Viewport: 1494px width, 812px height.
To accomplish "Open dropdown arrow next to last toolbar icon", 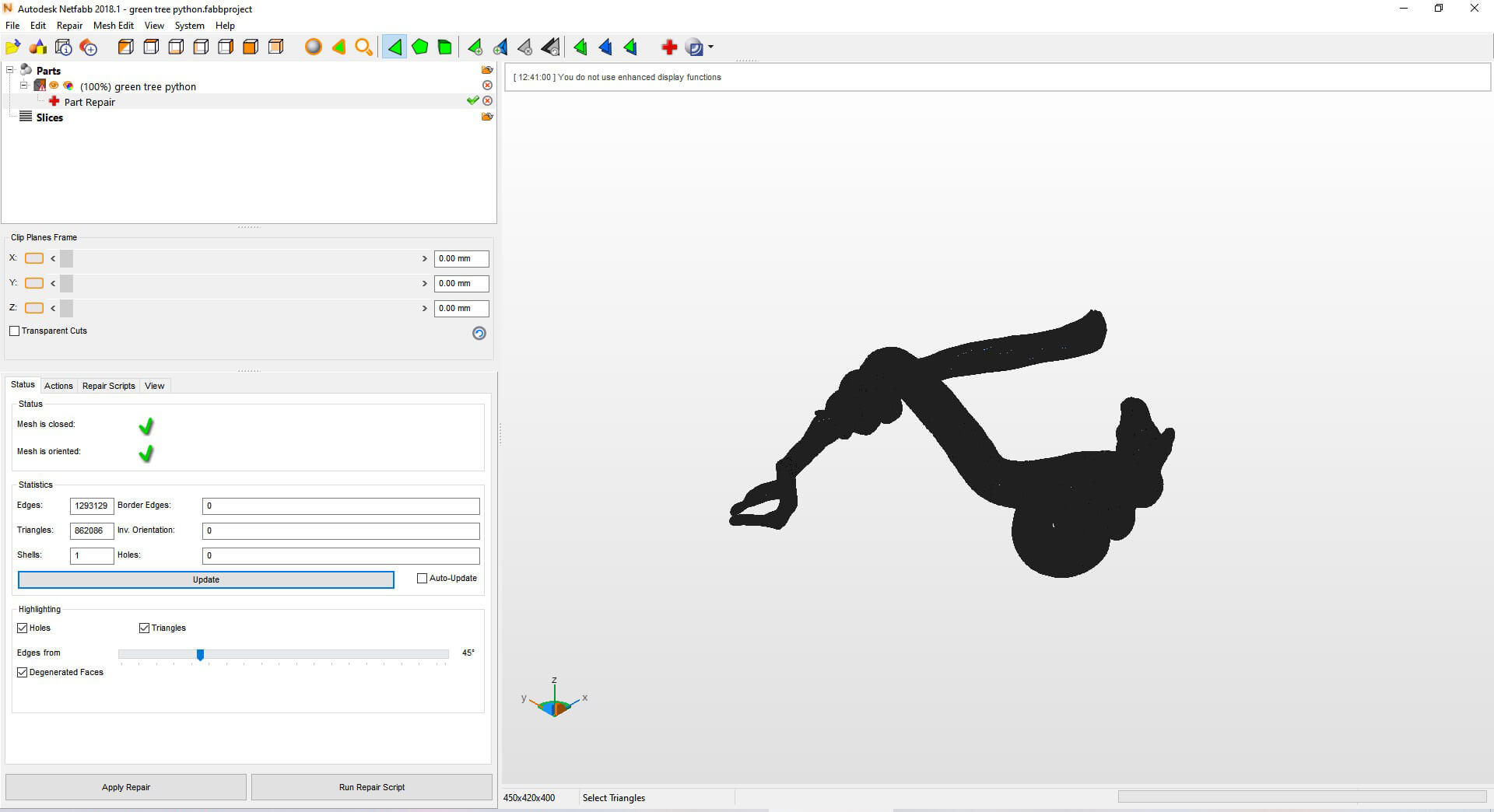I will 711,47.
